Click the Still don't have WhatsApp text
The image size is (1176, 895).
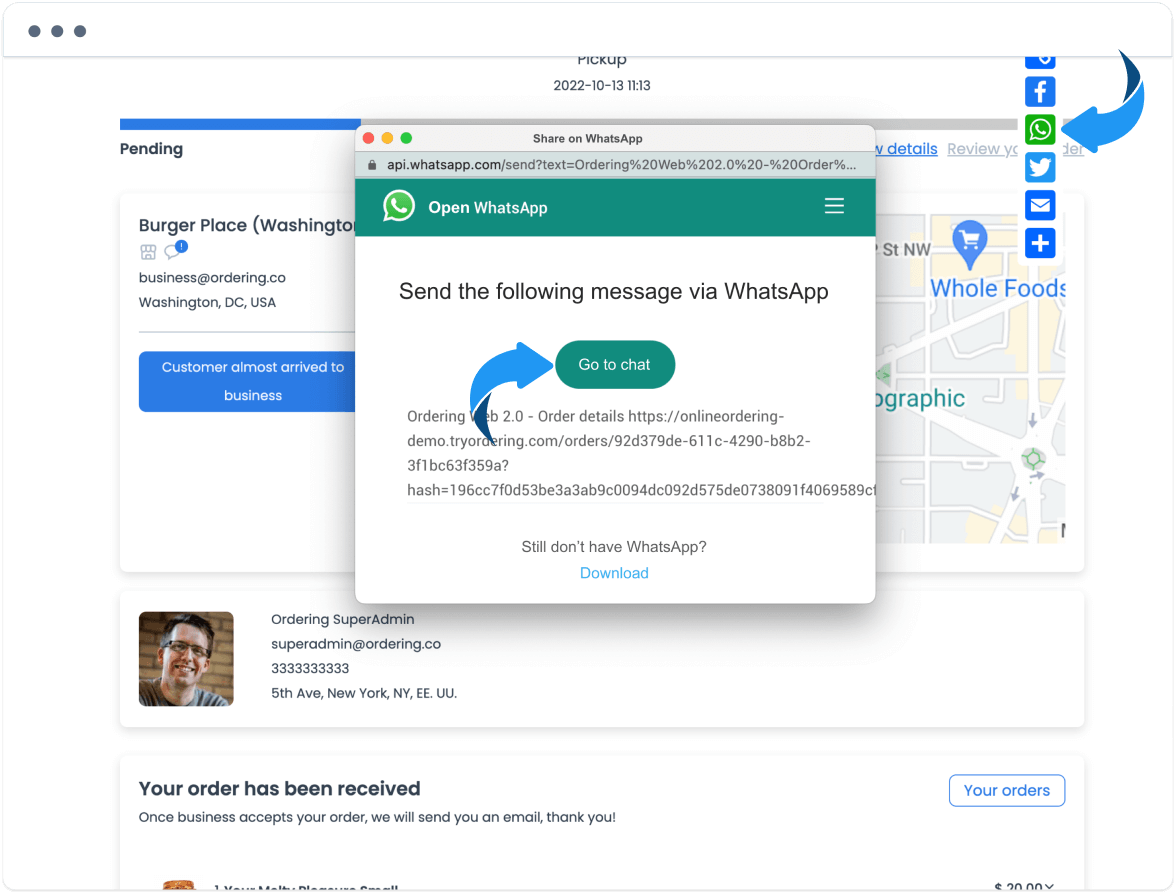click(x=614, y=547)
